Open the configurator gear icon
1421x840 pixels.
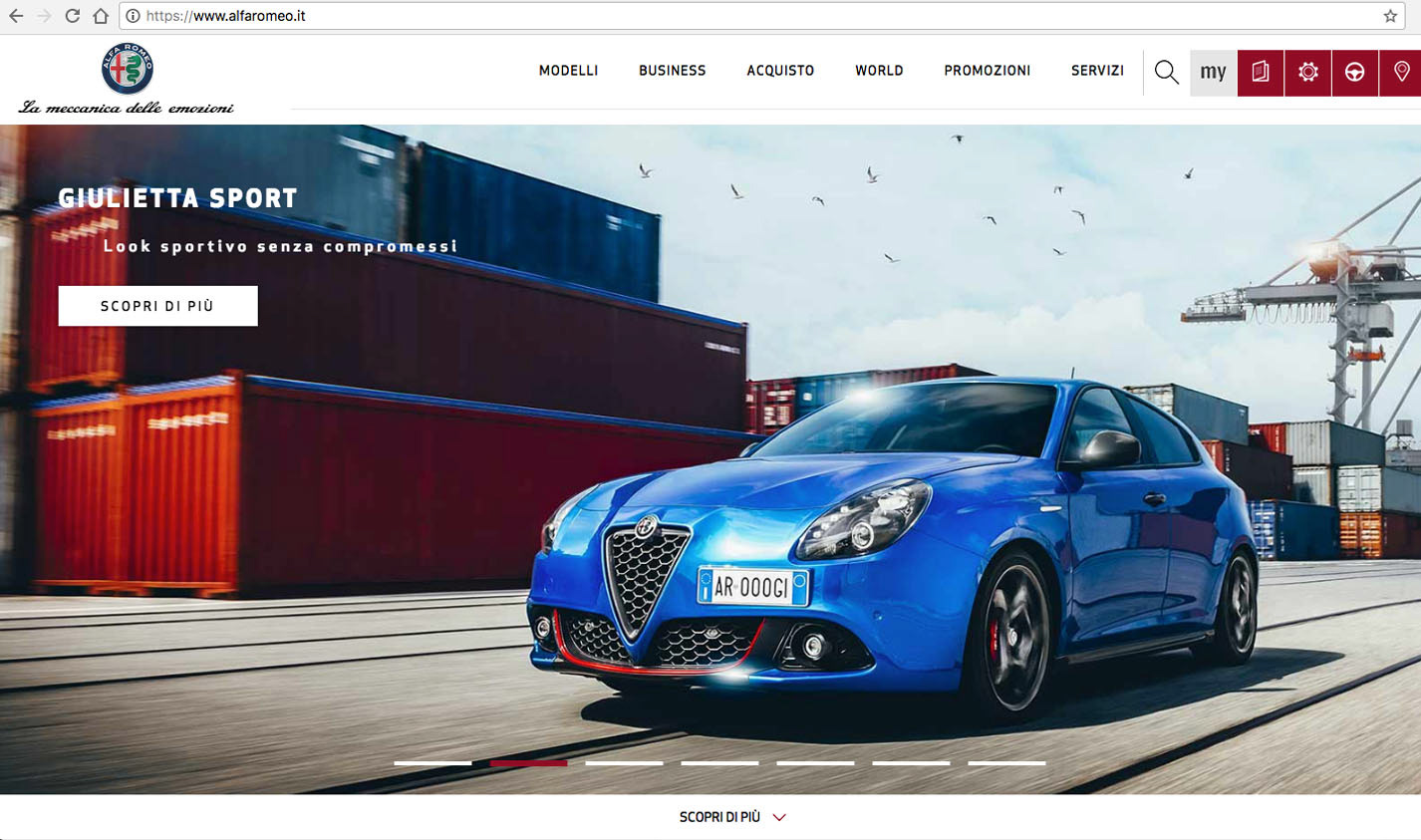pyautogui.click(x=1307, y=73)
